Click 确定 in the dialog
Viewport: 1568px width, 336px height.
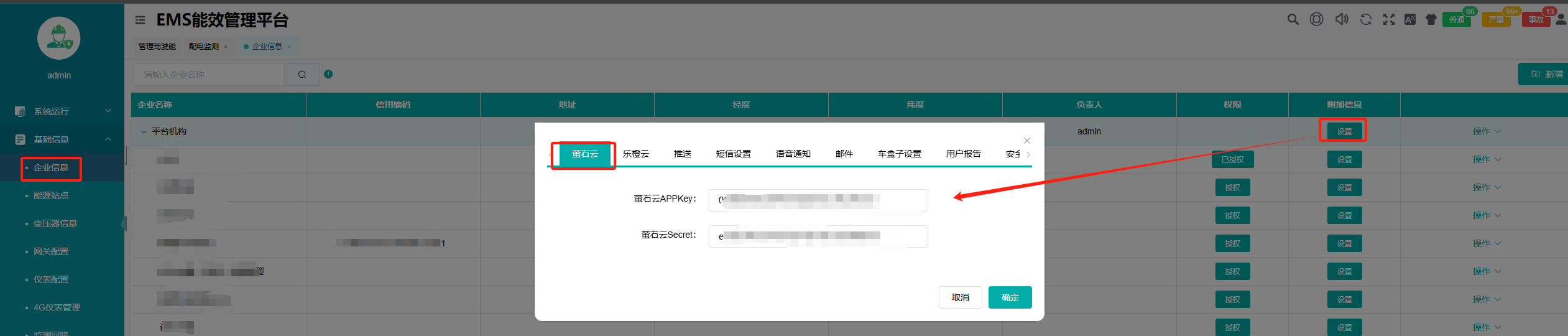(x=1010, y=297)
